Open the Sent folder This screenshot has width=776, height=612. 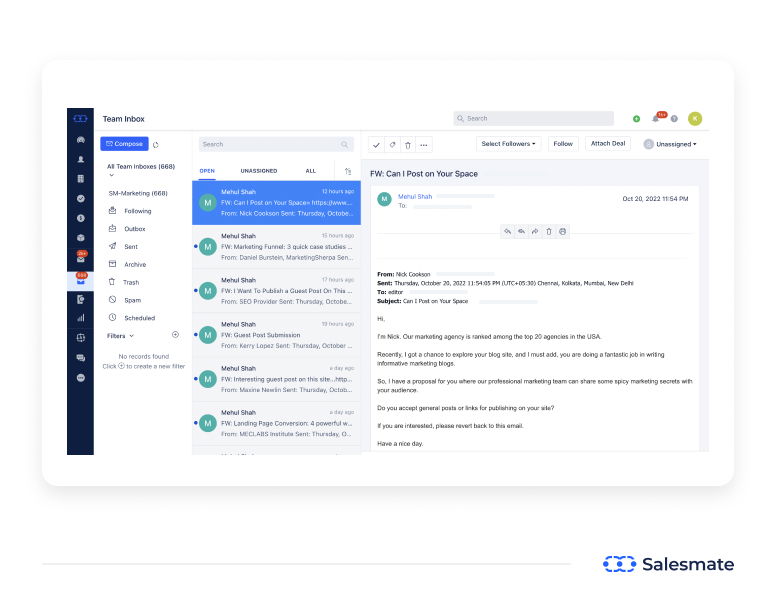pos(123,247)
